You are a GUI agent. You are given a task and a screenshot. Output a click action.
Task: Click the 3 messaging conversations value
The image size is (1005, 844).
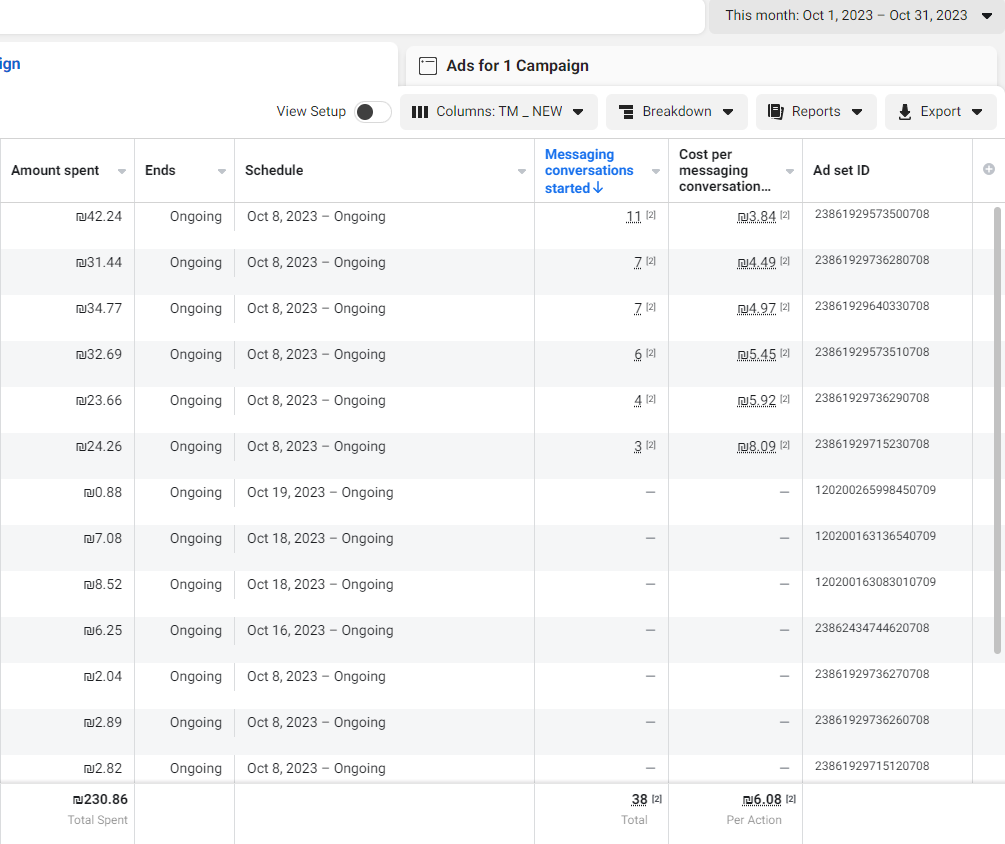point(638,447)
